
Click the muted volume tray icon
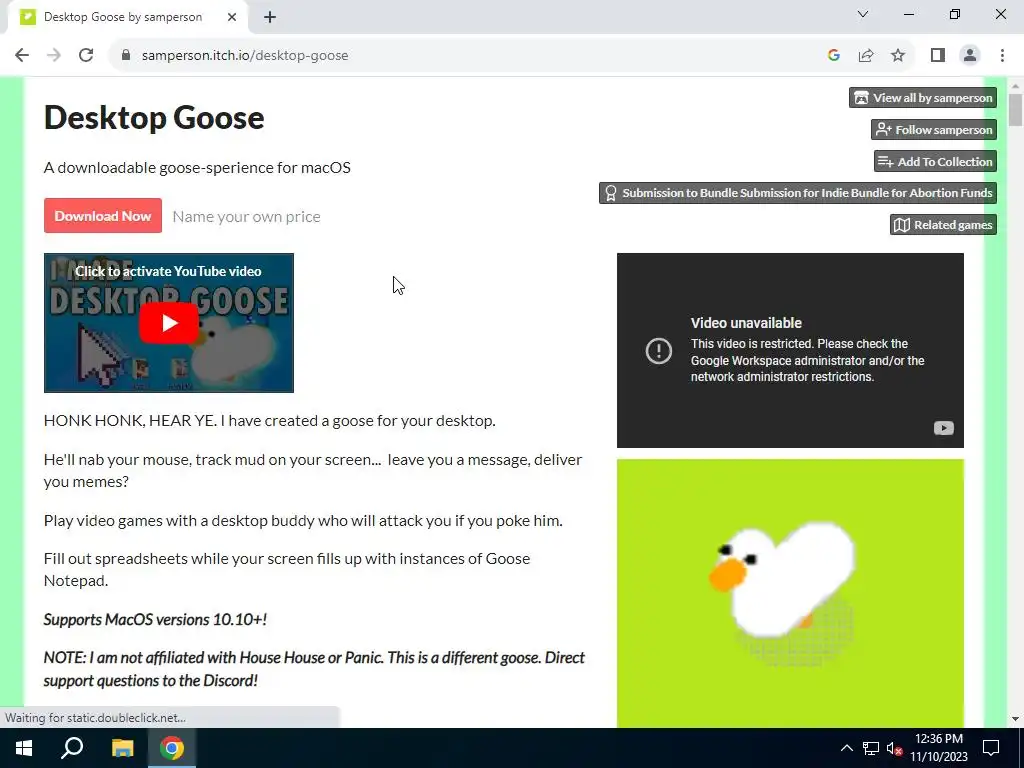point(895,748)
